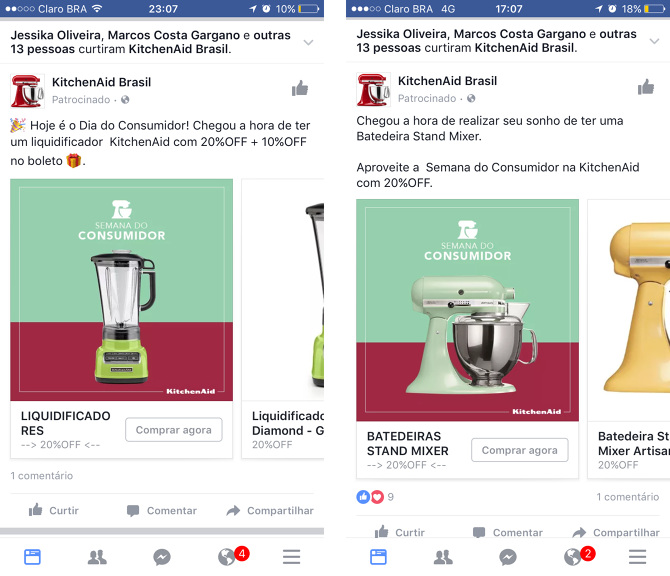This screenshot has width=670, height=576.
Task: Toggle Curtir on the right post
Action: 400,532
